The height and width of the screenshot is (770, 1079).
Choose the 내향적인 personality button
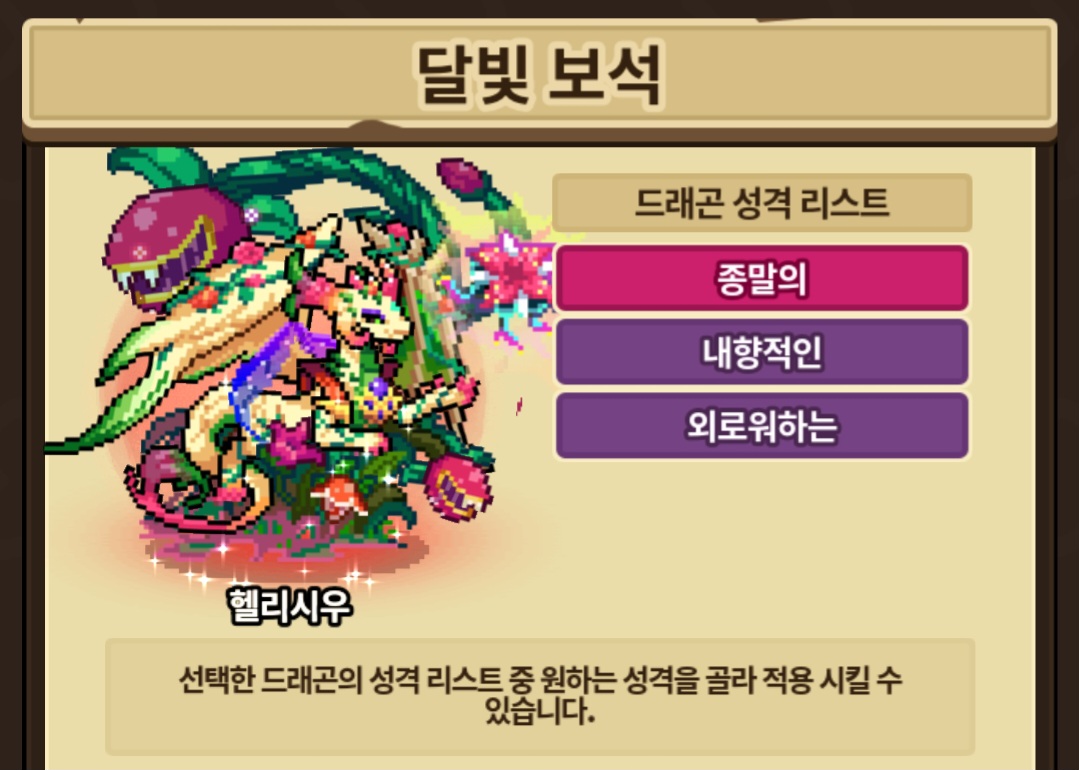(x=762, y=352)
